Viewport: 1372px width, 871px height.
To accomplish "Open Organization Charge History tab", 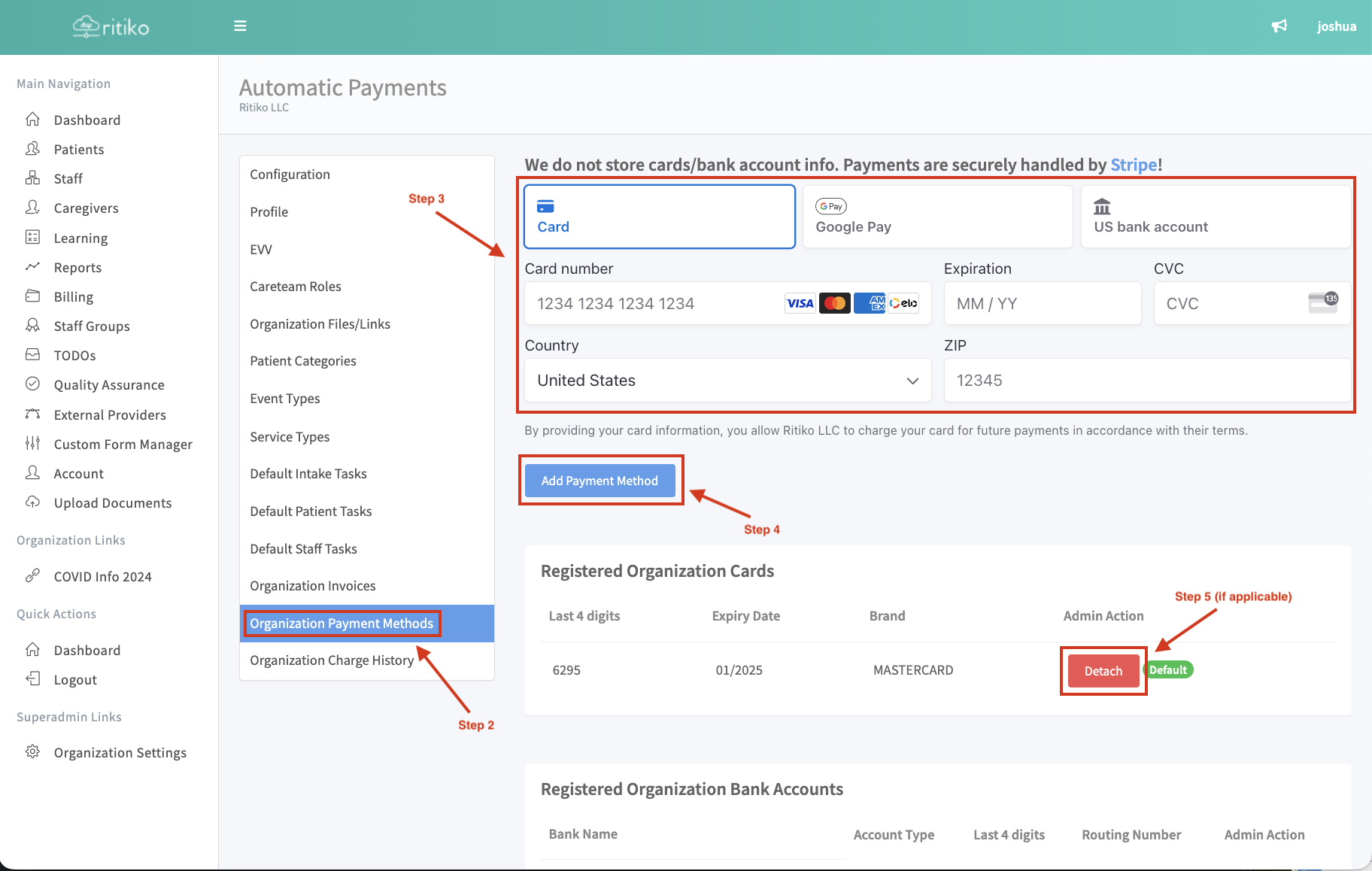I will pyautogui.click(x=332, y=660).
